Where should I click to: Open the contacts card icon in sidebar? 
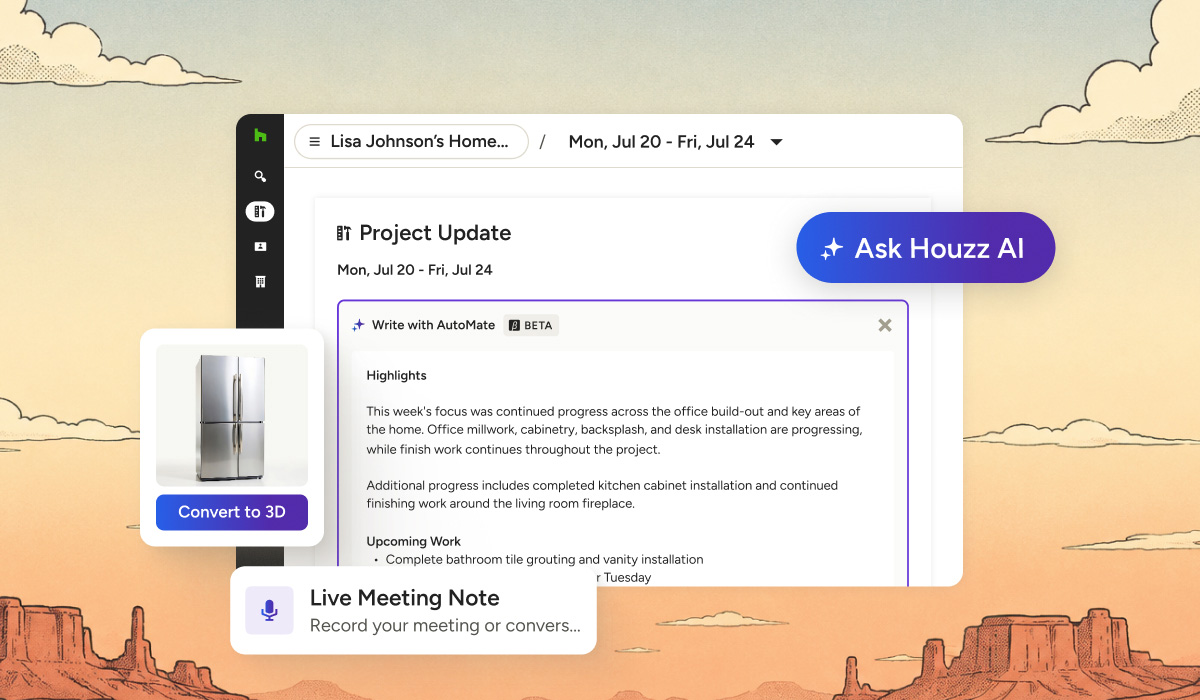click(260, 246)
